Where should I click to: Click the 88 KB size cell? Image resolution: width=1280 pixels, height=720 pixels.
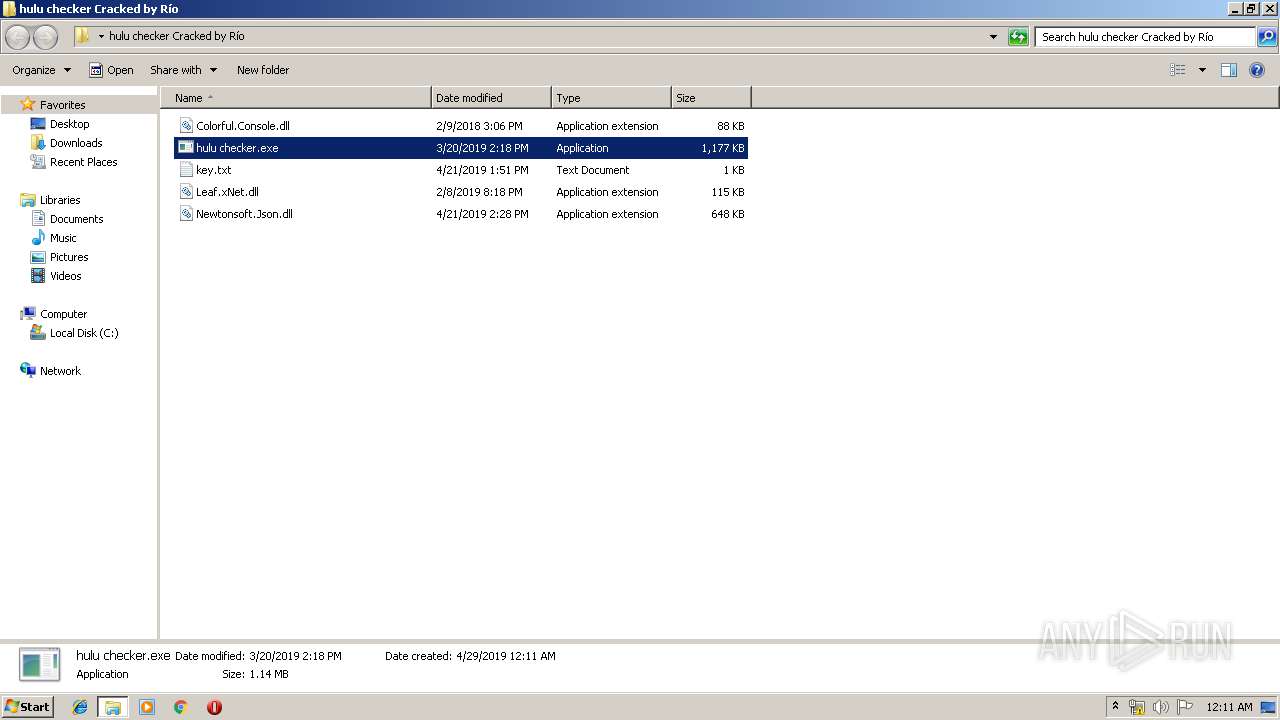(730, 126)
